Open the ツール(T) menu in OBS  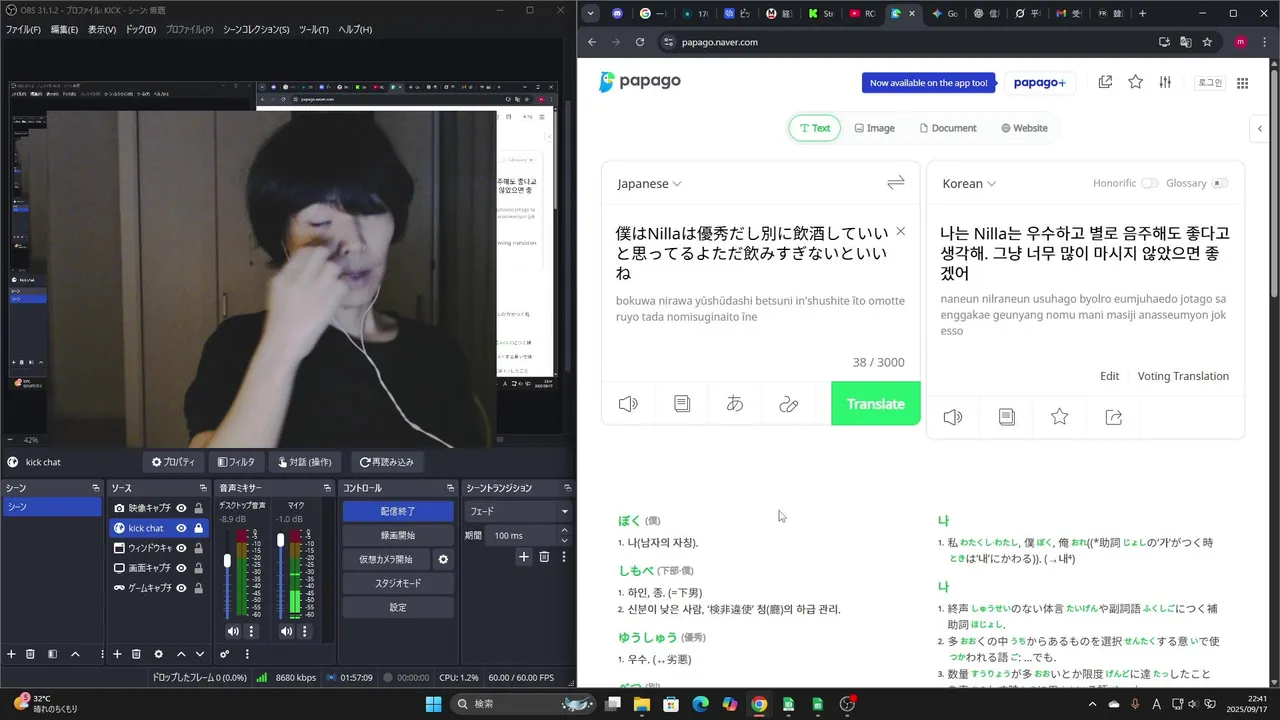click(x=312, y=29)
